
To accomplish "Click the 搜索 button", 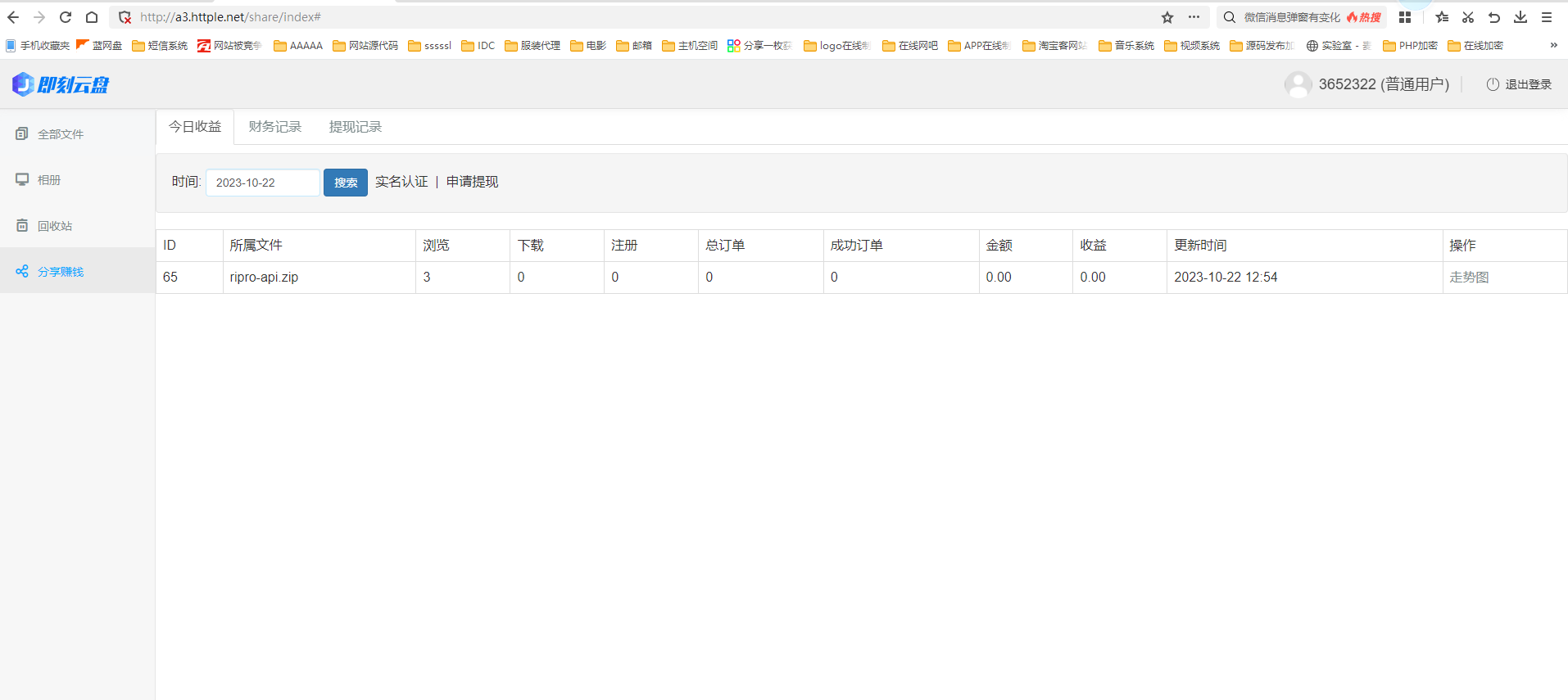I will [346, 183].
